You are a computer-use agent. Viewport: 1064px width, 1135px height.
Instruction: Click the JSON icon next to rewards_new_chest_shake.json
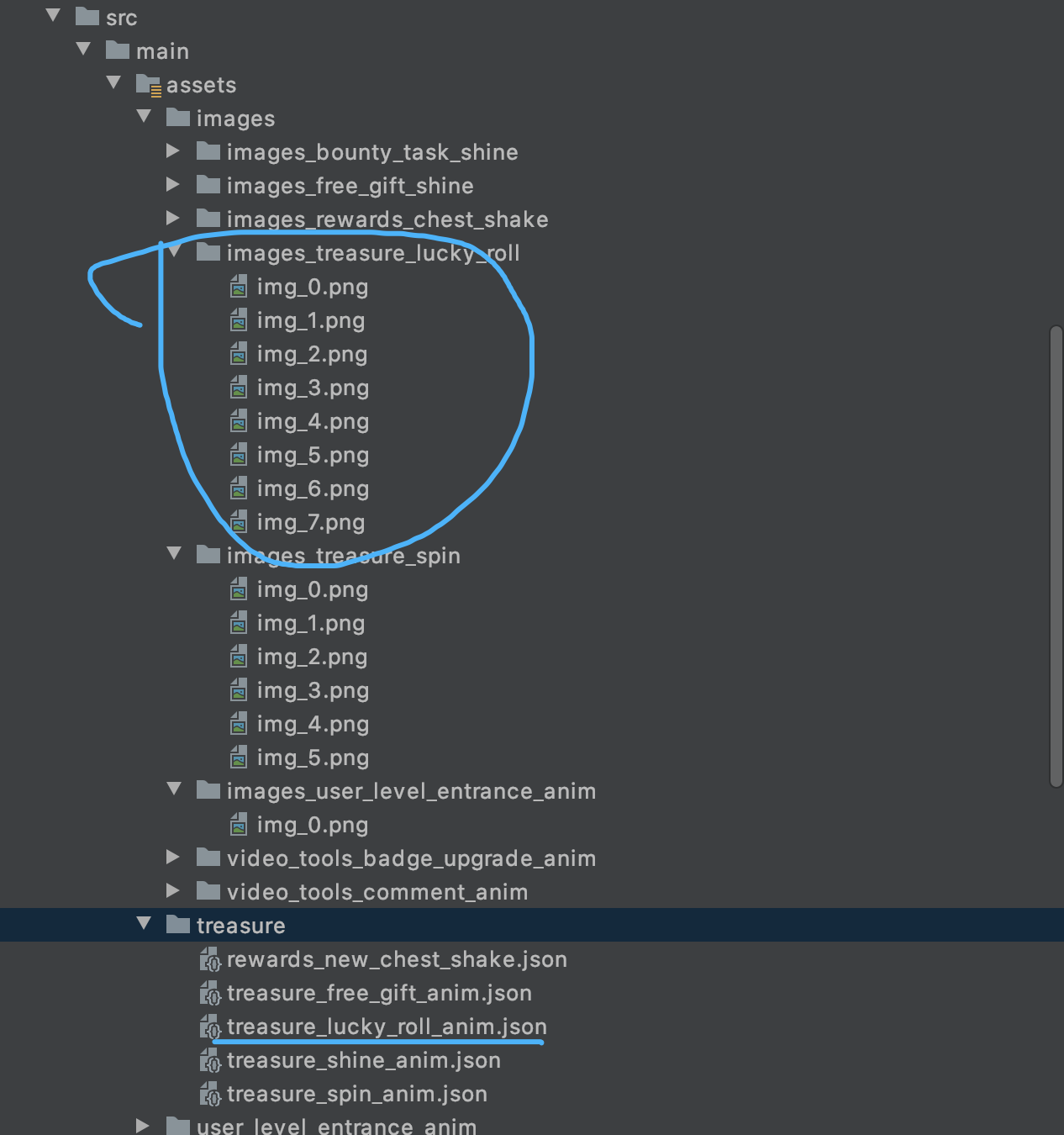click(211, 959)
